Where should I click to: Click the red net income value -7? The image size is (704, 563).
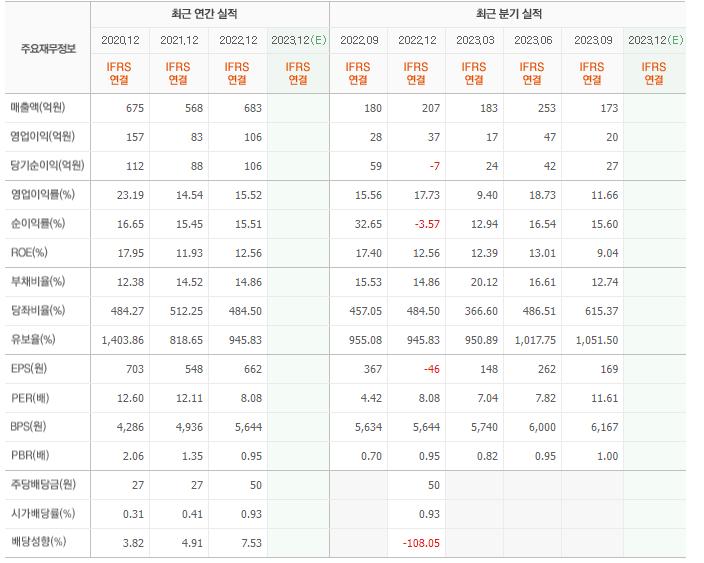435,166
